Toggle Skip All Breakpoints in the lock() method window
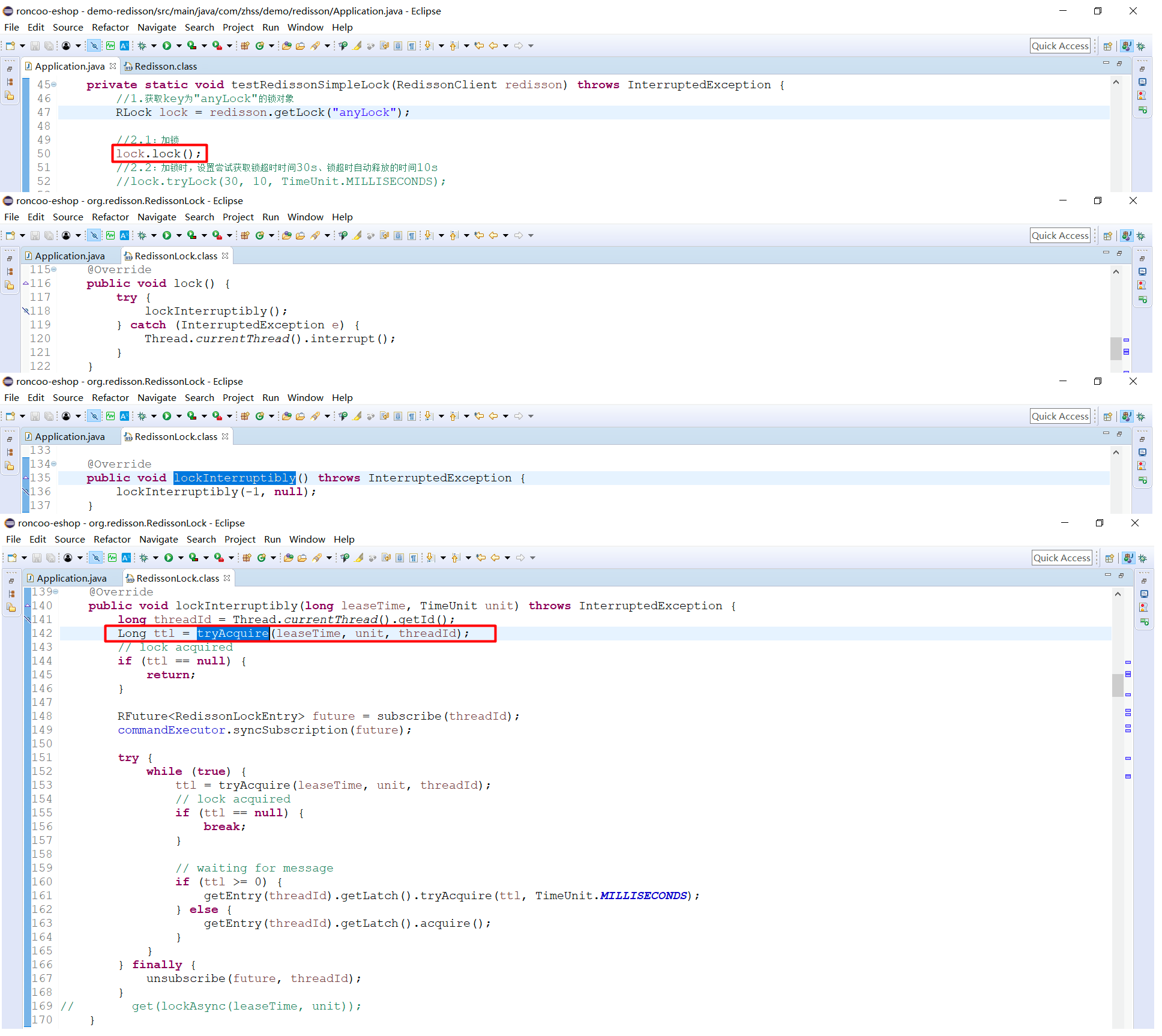 pyautogui.click(x=94, y=235)
